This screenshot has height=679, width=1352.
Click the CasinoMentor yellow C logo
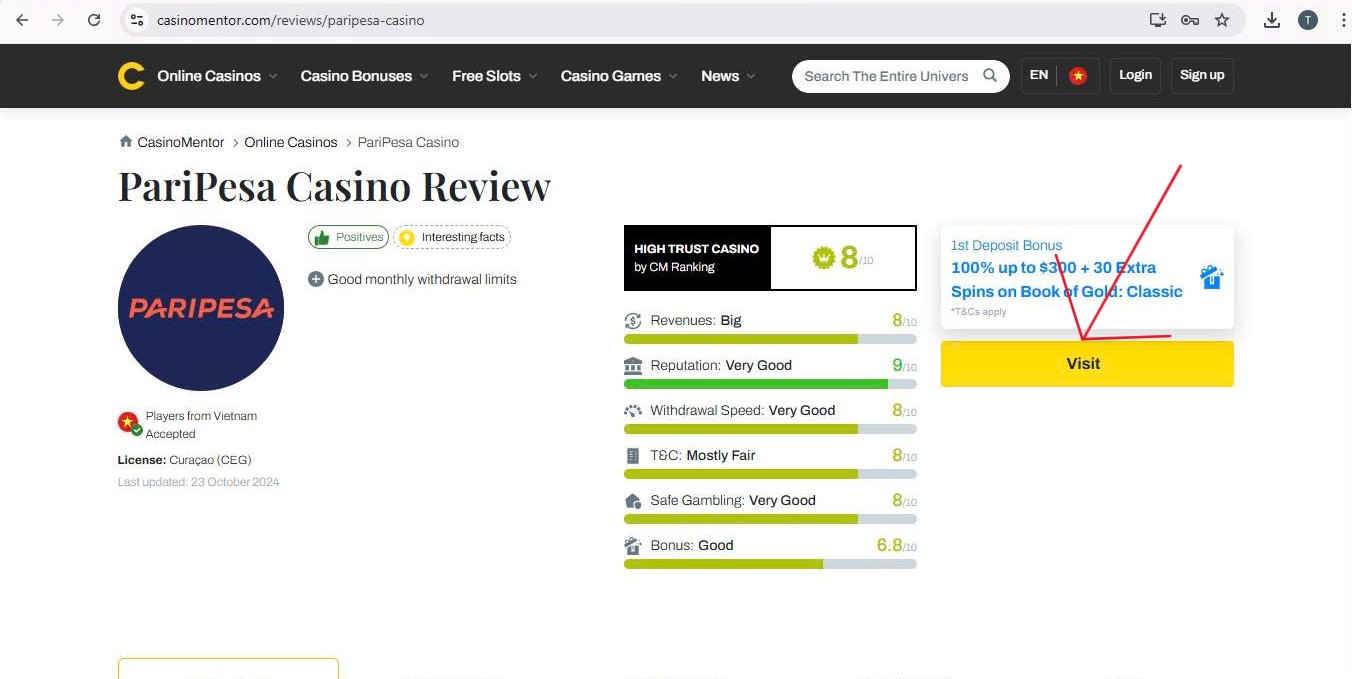(131, 76)
